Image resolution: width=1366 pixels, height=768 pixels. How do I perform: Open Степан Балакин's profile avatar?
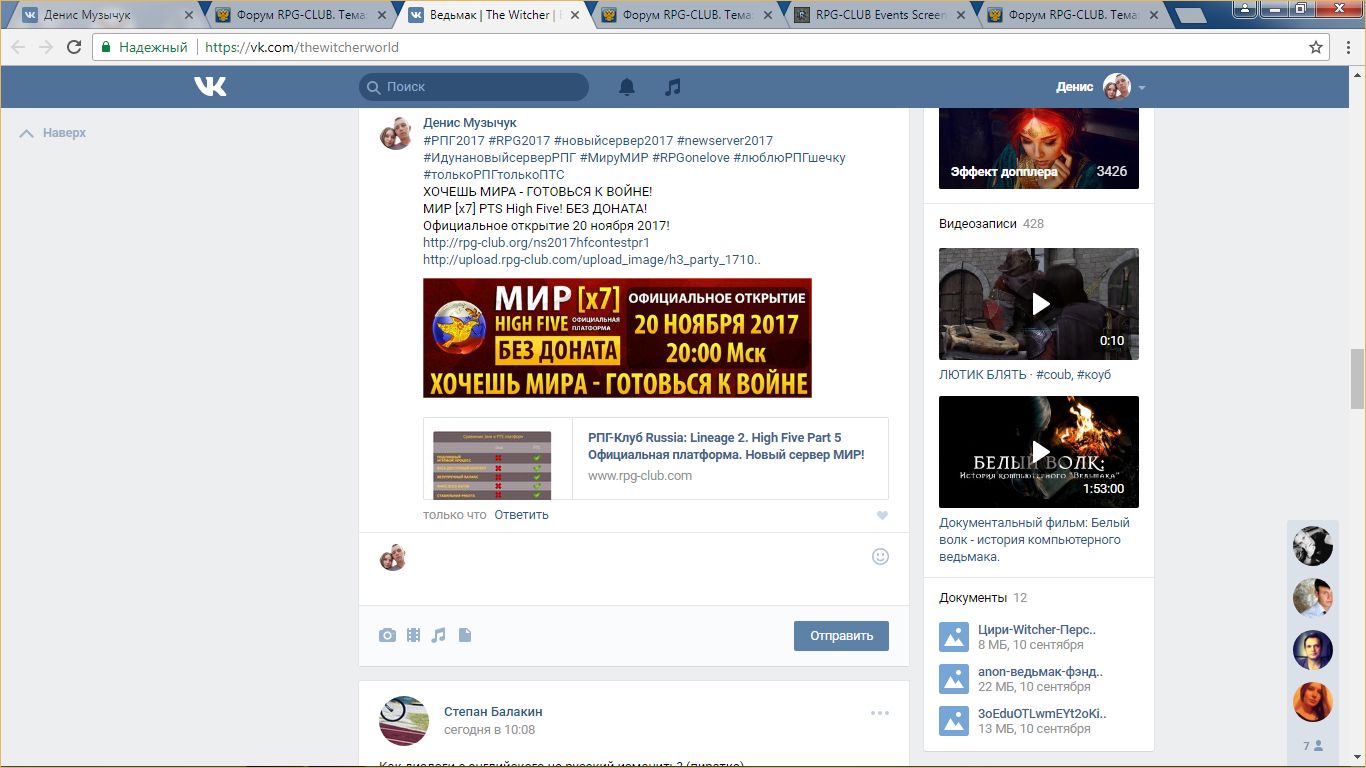pyautogui.click(x=404, y=721)
